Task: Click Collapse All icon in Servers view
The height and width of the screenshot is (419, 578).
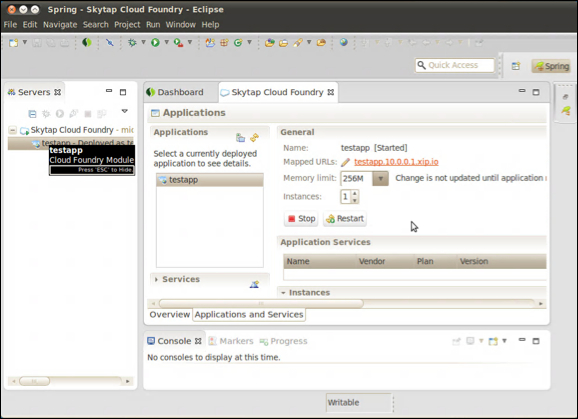Action: (x=32, y=114)
